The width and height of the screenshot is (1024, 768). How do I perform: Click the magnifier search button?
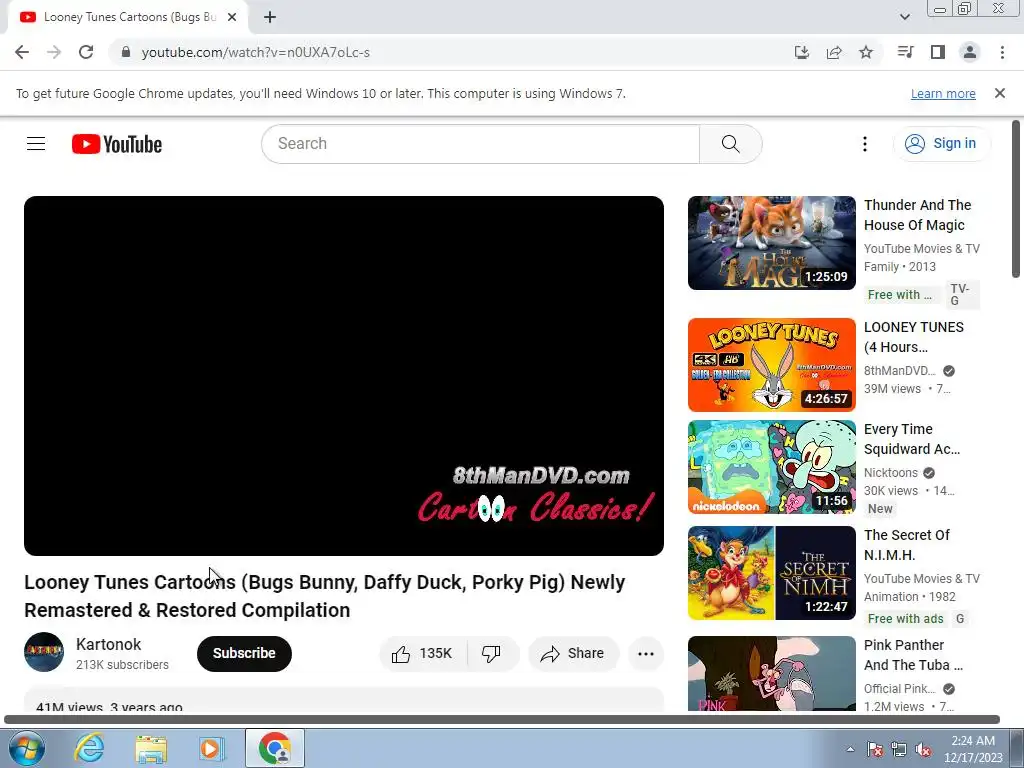point(730,144)
